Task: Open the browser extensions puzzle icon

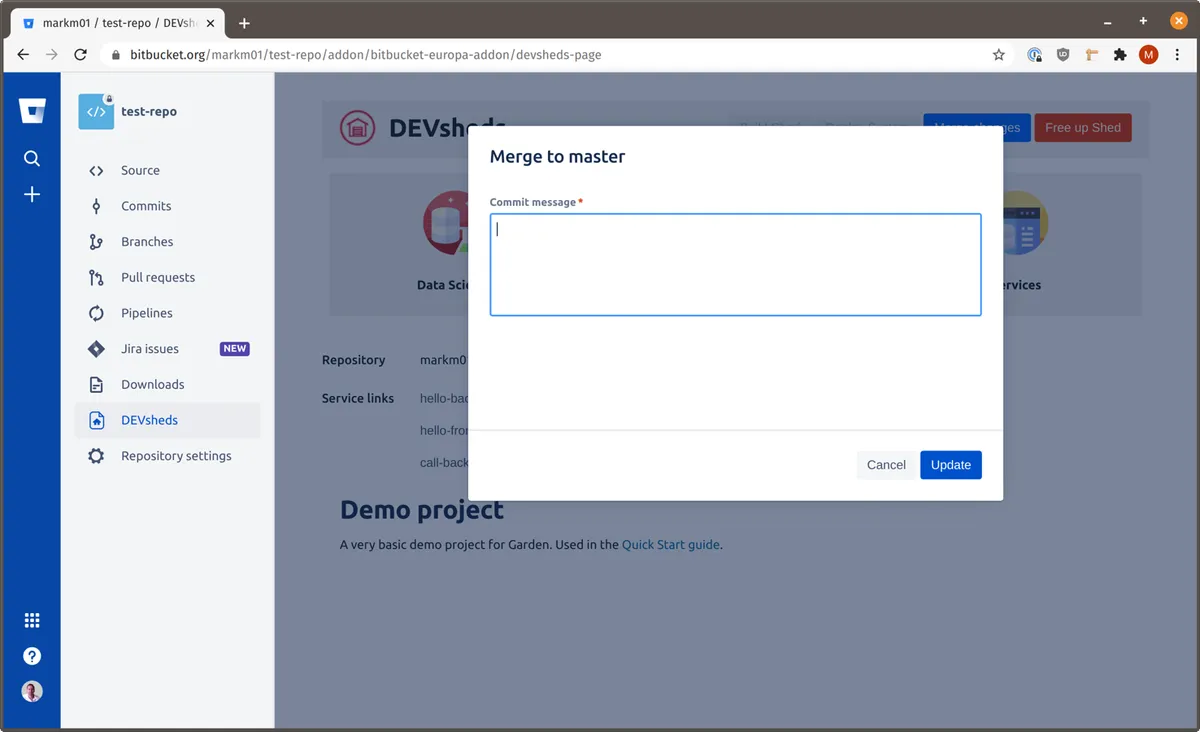Action: pos(1120,55)
